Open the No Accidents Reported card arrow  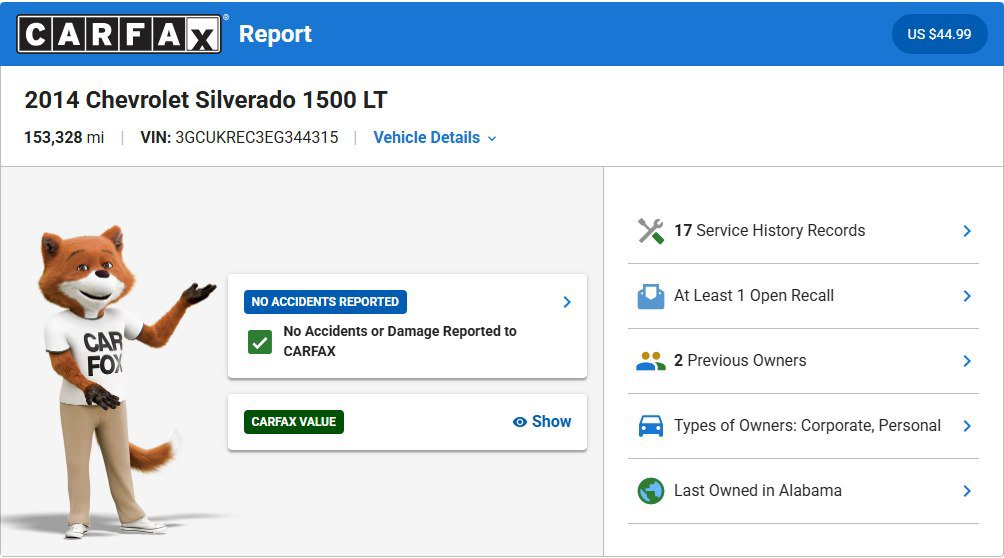[x=567, y=302]
